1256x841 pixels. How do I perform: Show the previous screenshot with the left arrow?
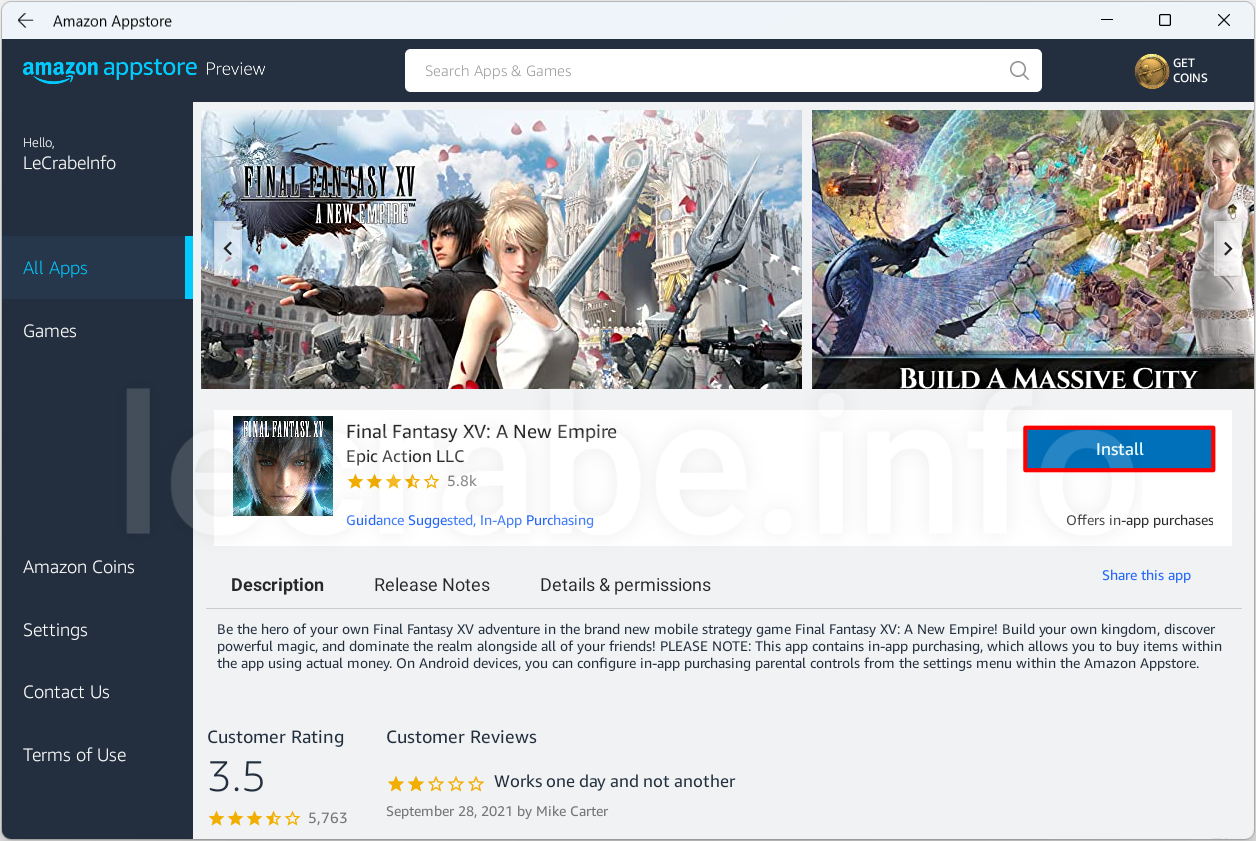(228, 248)
